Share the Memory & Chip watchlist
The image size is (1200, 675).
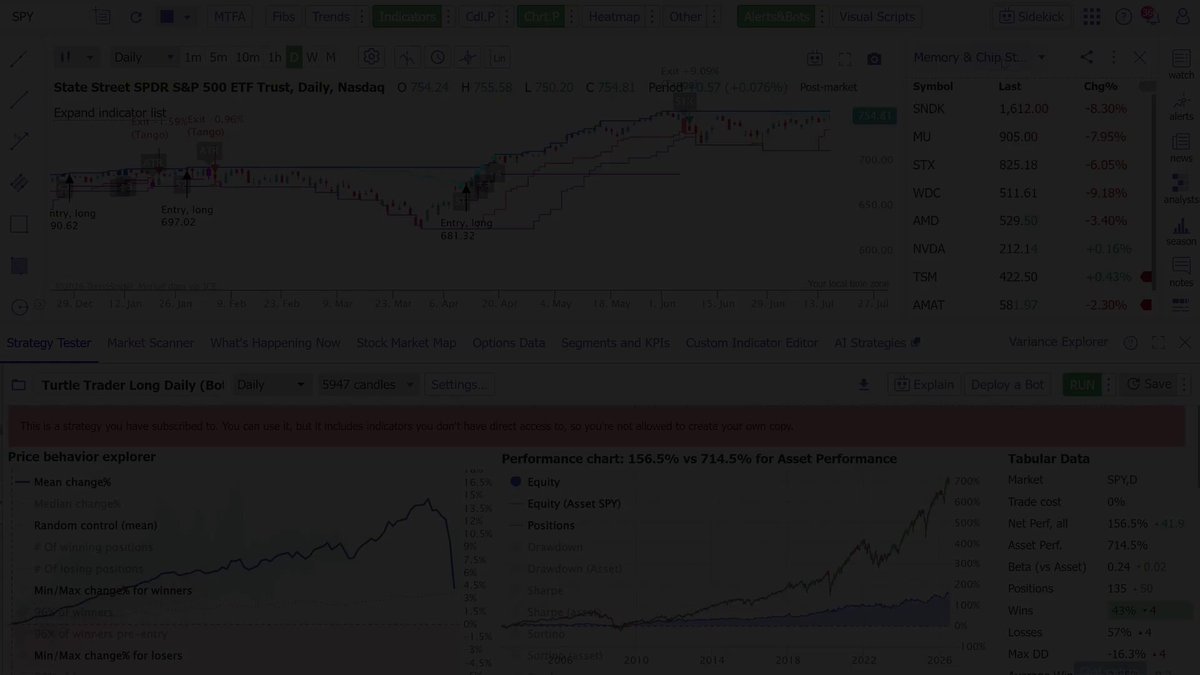pos(1087,58)
